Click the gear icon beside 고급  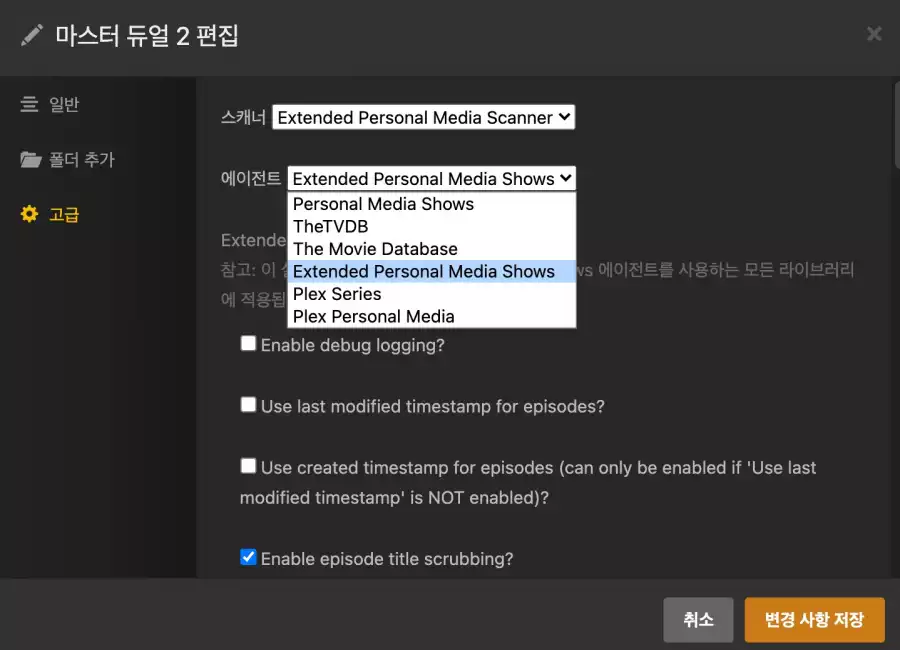coord(29,214)
